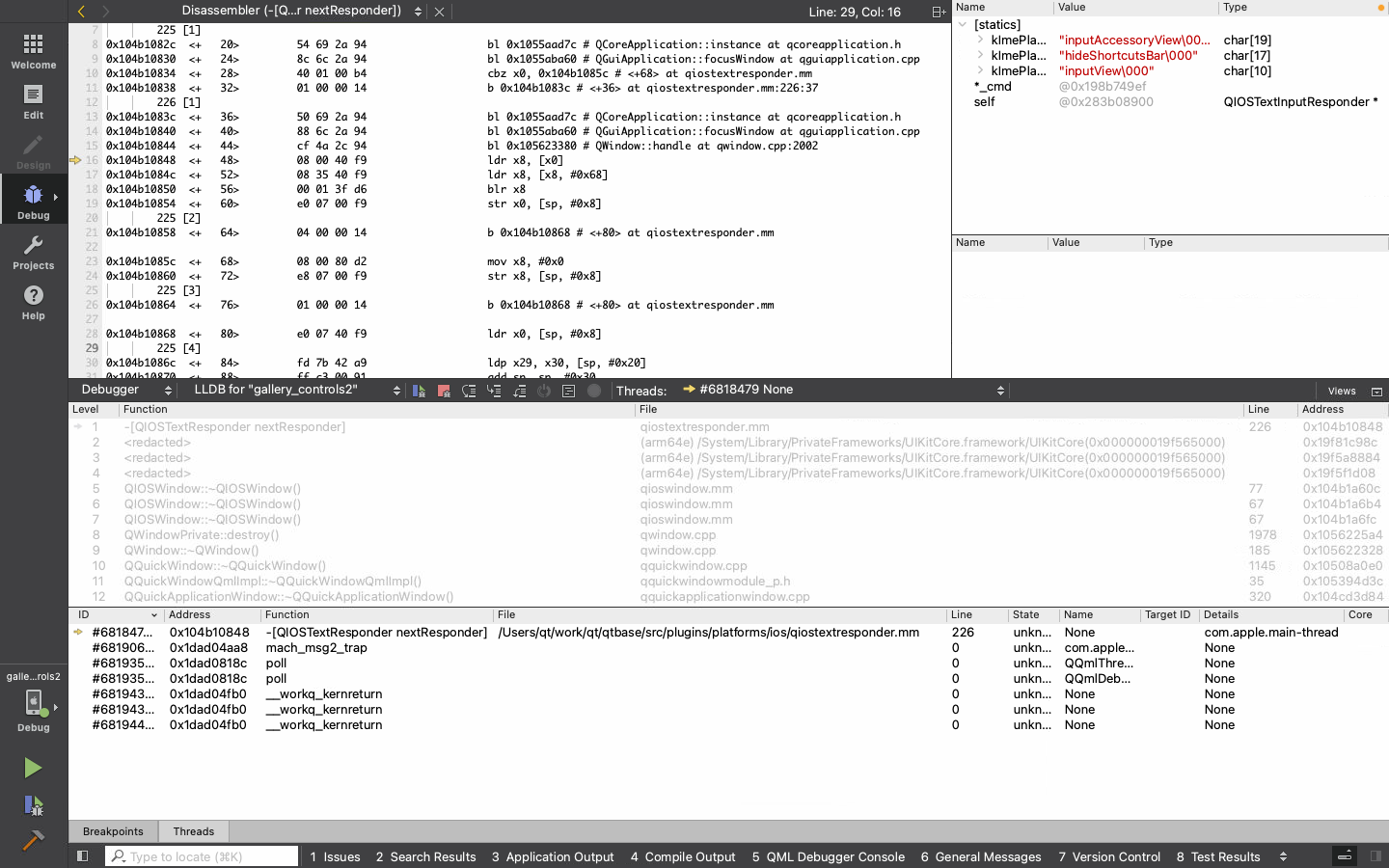Click the Stop Debugger icon
The width and height of the screenshot is (1389, 868).
[x=444, y=391]
